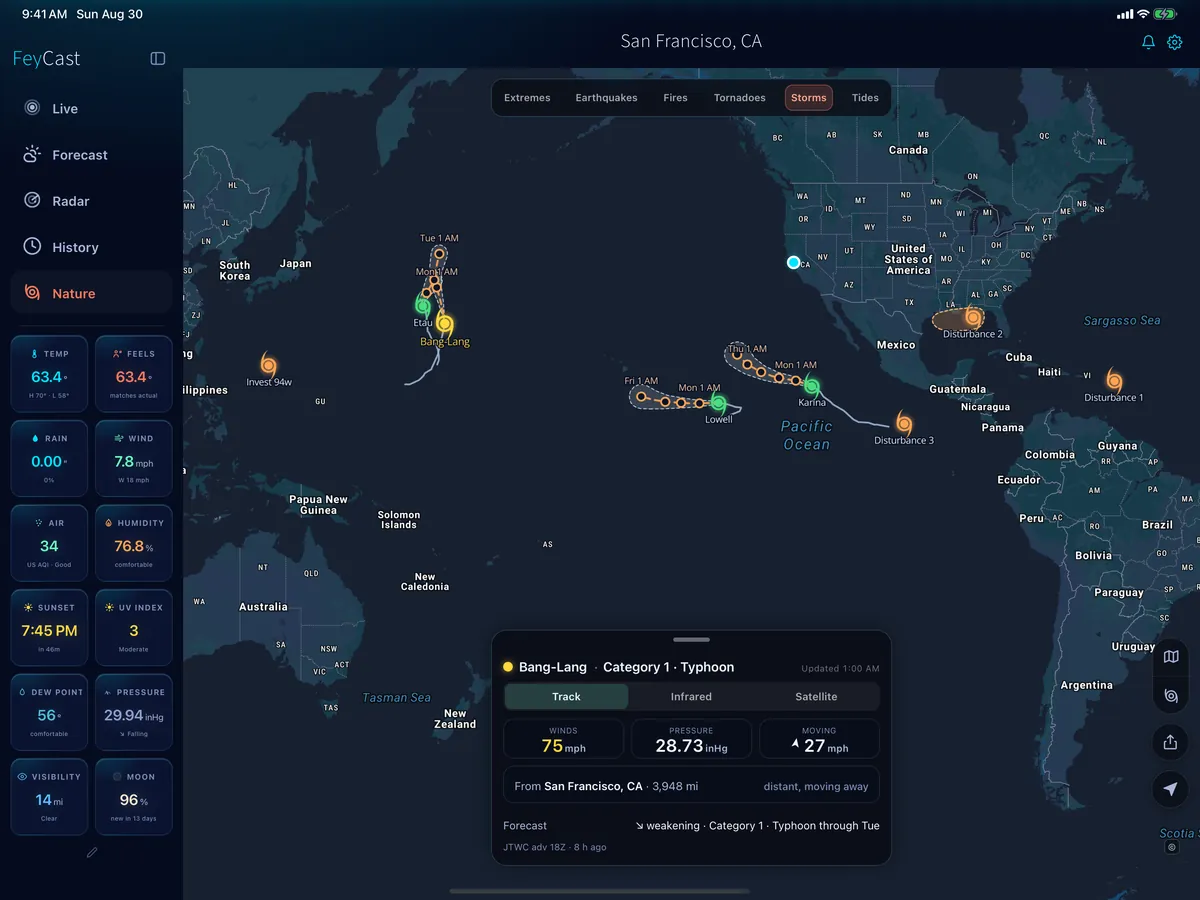Open the WIND tile
Image resolution: width=1200 pixels, height=900 pixels.
click(x=133, y=458)
